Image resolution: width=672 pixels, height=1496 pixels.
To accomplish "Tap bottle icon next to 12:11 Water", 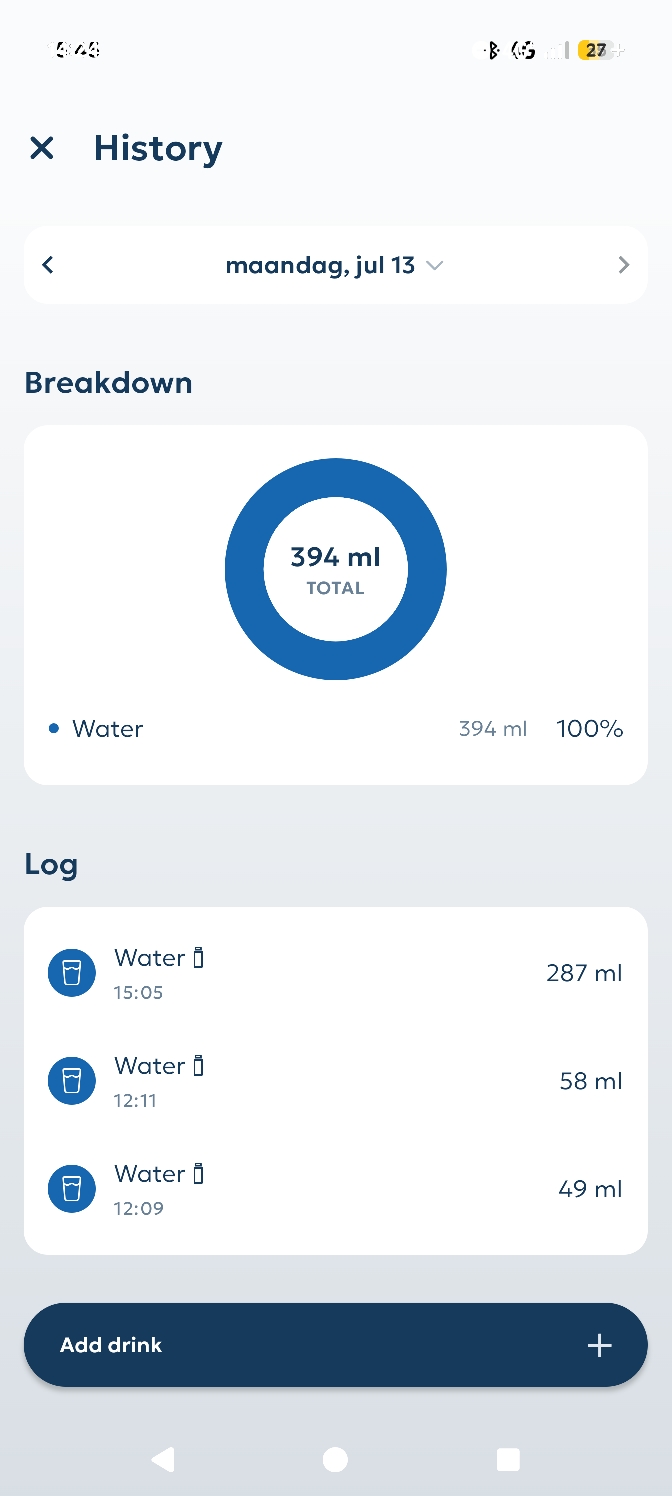I will pos(198,1066).
